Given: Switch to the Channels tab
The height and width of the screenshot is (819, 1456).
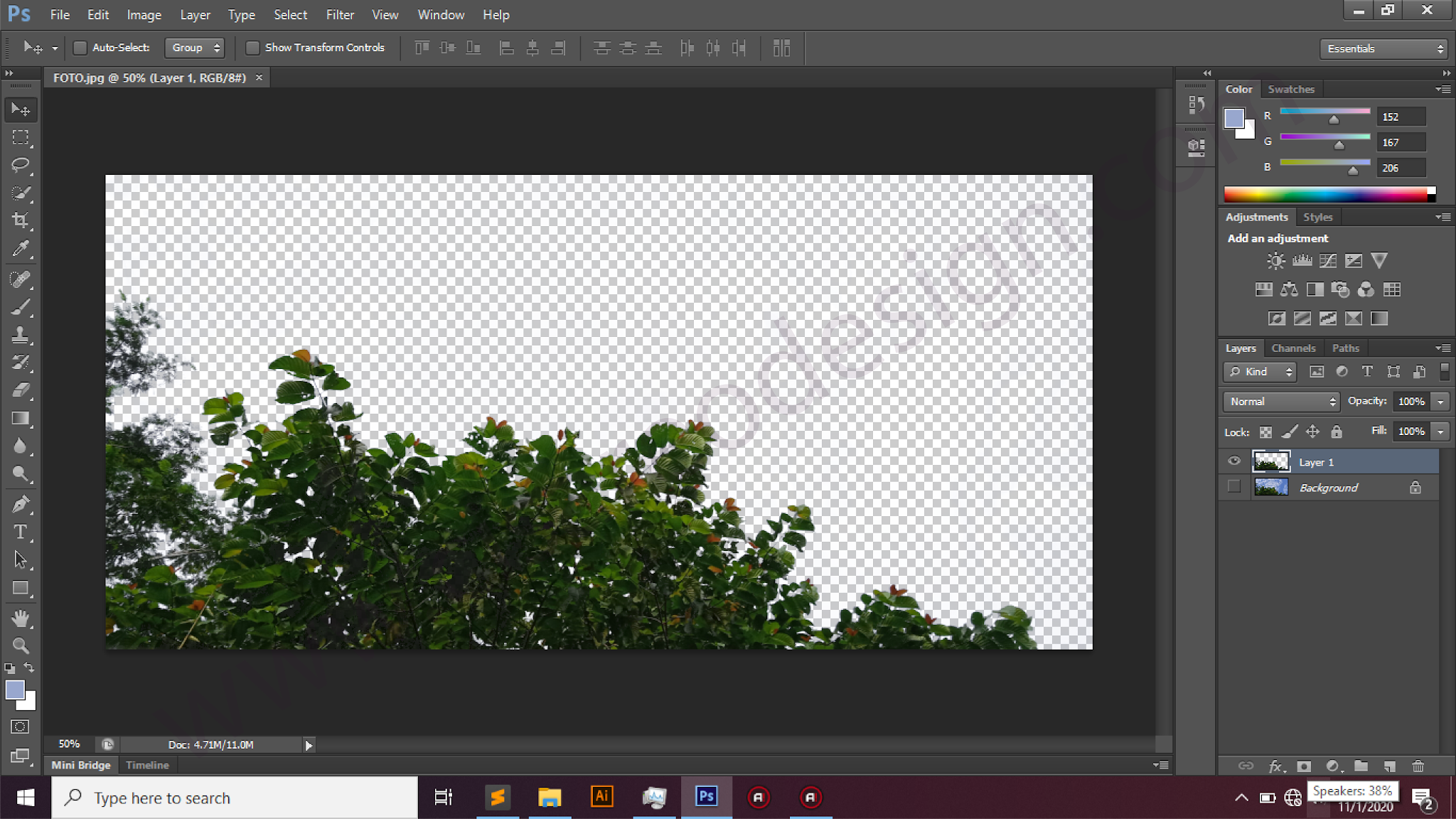Looking at the screenshot, I should tap(1293, 348).
